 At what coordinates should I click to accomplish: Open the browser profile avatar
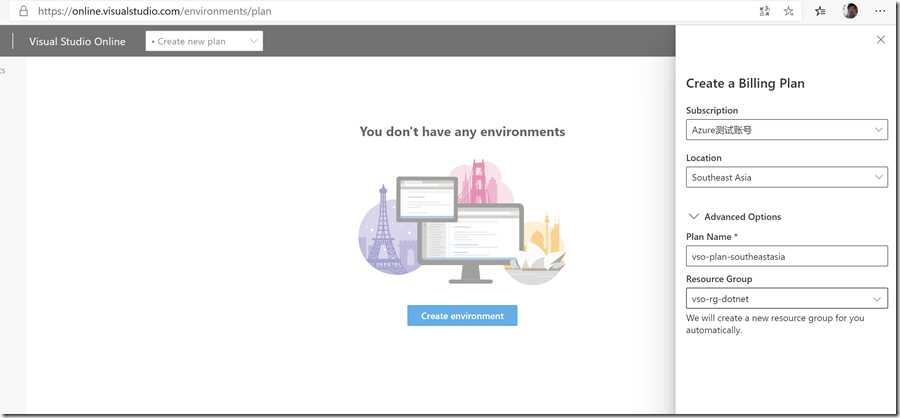point(851,11)
